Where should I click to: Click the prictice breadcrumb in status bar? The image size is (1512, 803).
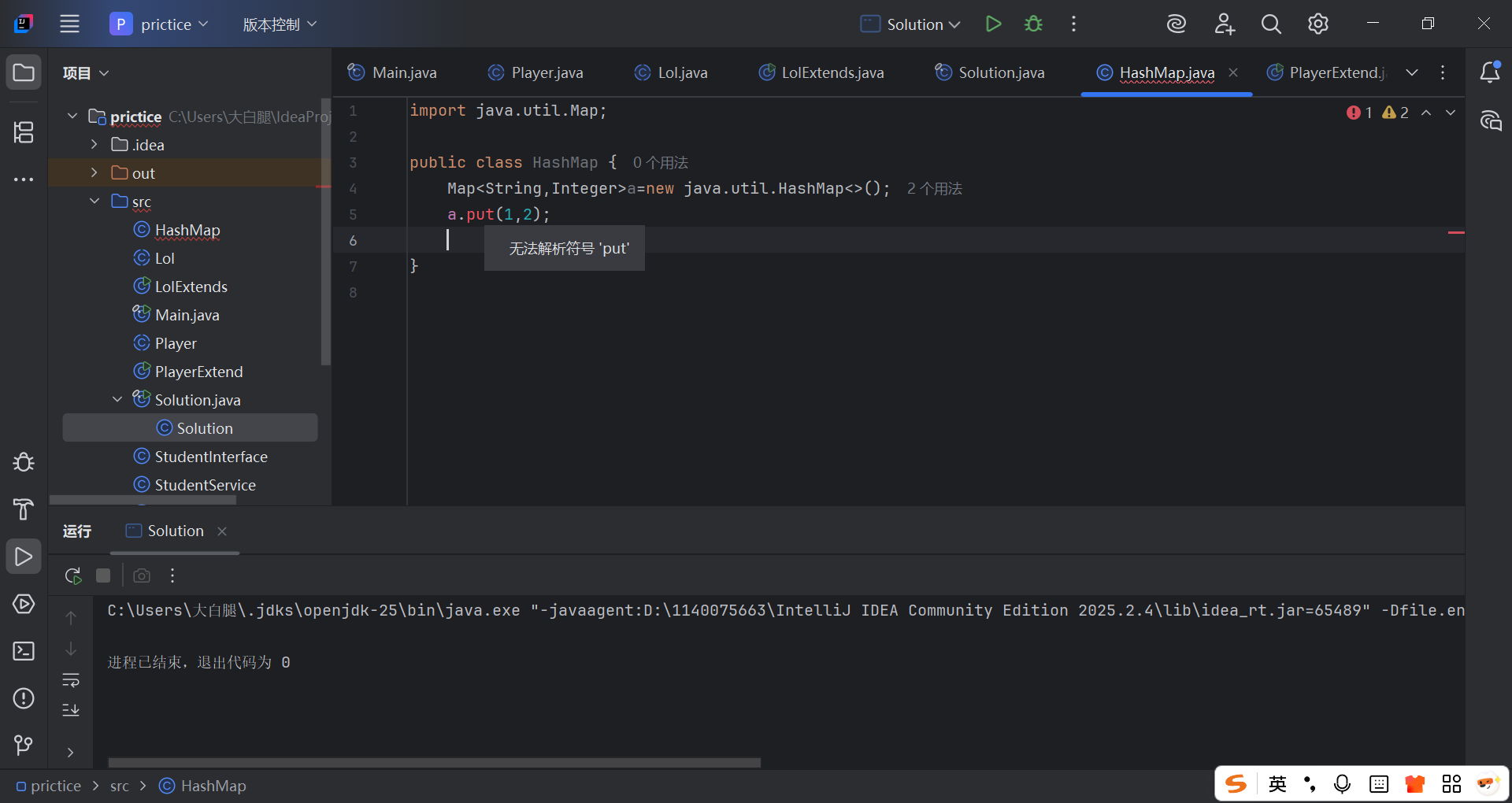pos(49,786)
